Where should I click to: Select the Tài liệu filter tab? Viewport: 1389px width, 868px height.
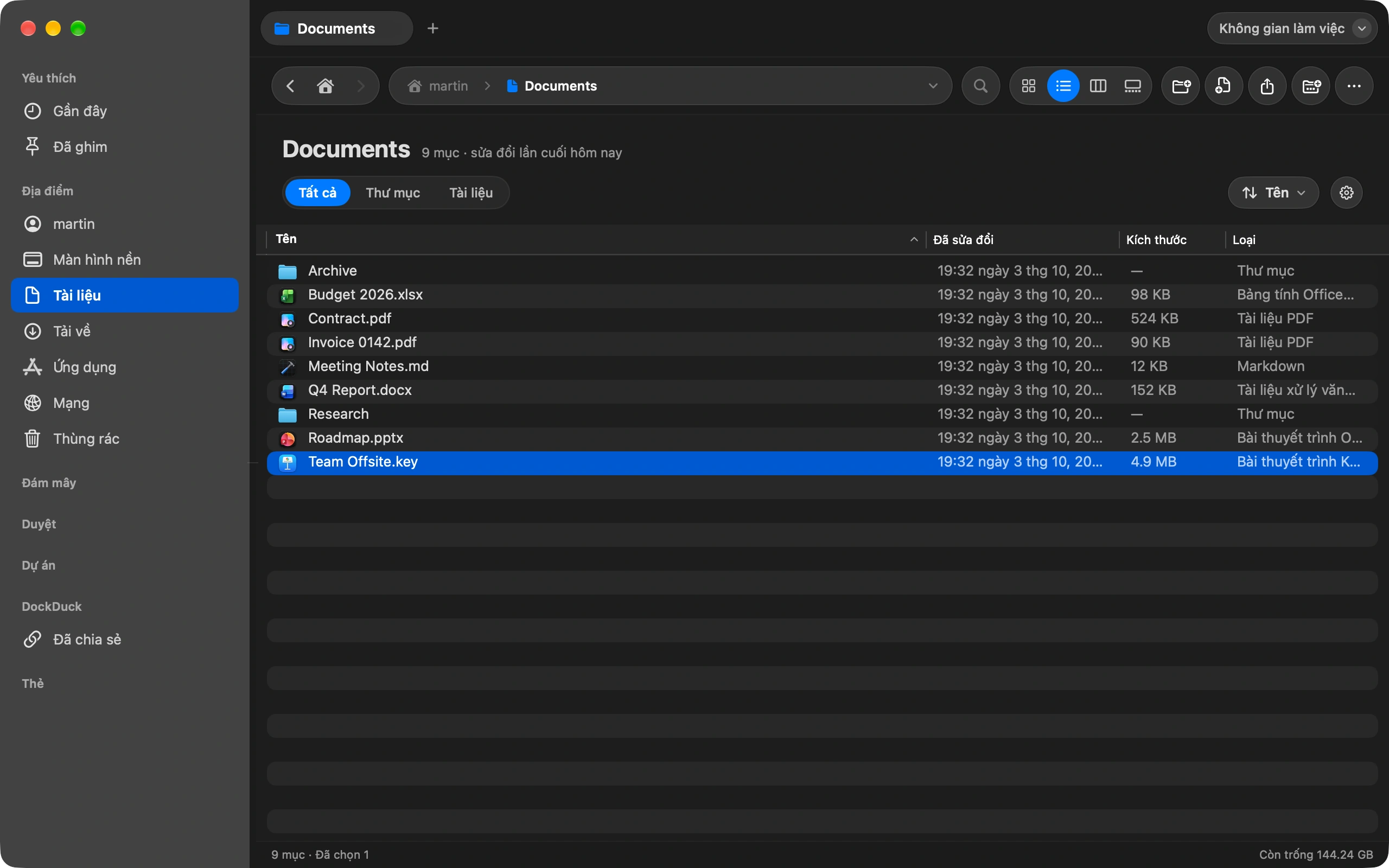(x=470, y=193)
